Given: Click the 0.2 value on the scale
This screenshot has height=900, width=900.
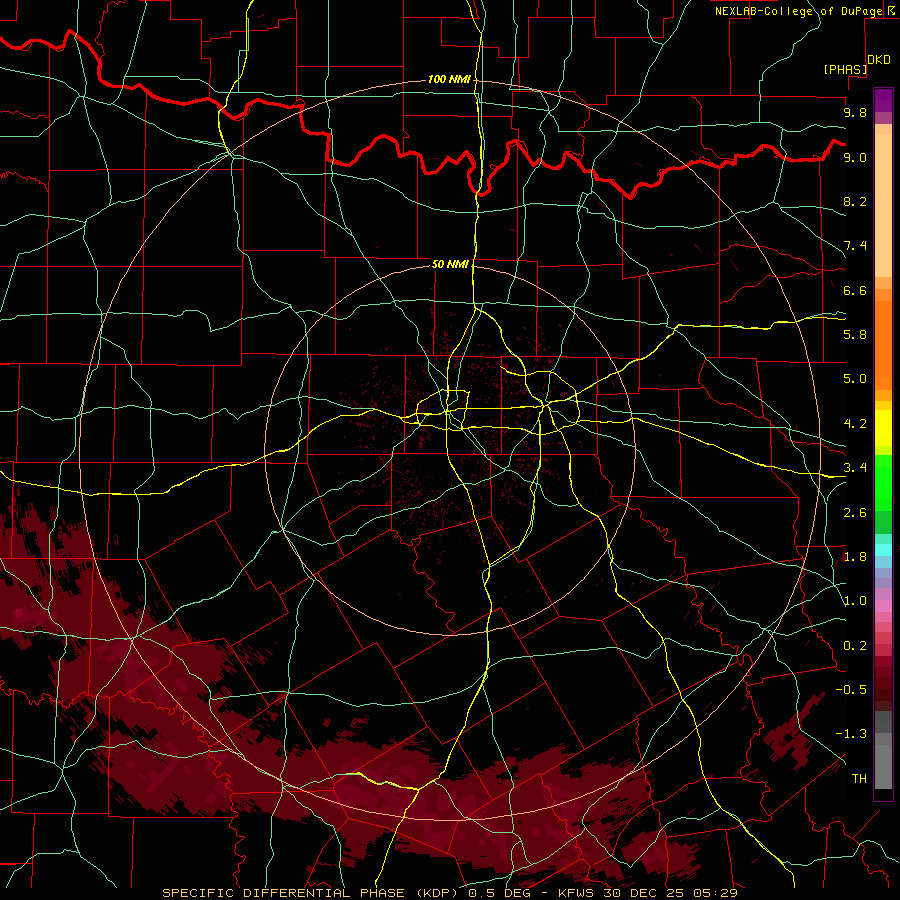Looking at the screenshot, I should click(x=855, y=646).
